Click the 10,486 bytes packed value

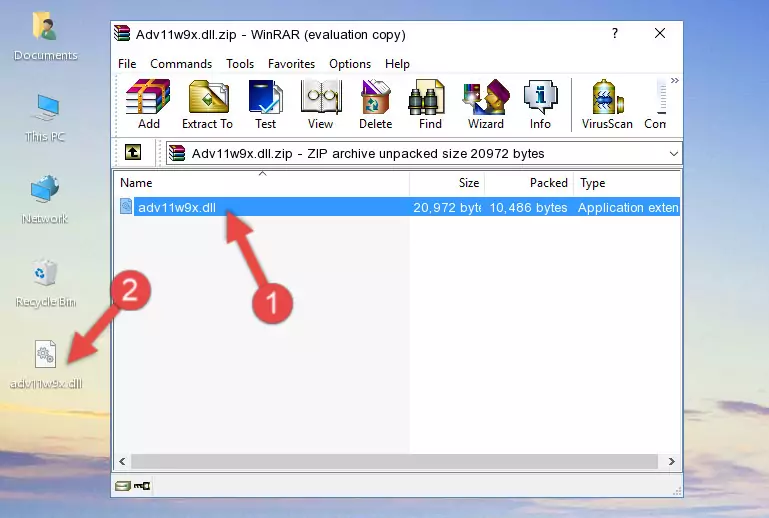point(528,207)
